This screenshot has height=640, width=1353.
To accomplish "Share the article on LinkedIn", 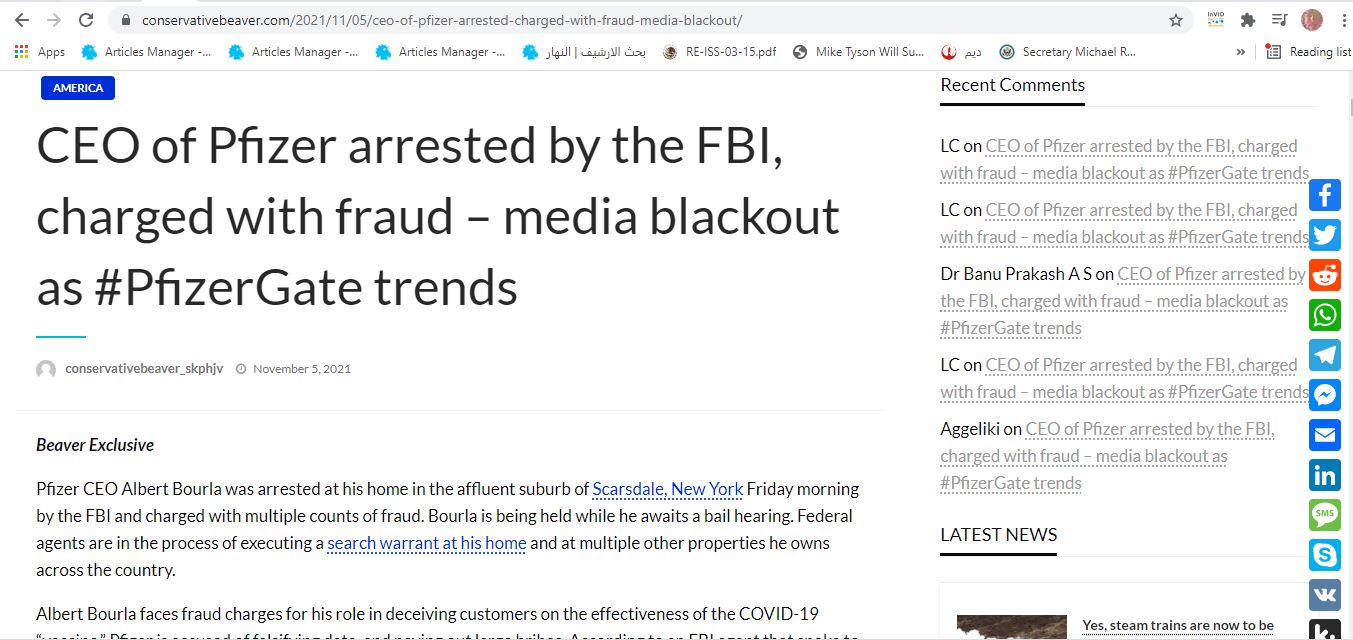I will [1325, 475].
